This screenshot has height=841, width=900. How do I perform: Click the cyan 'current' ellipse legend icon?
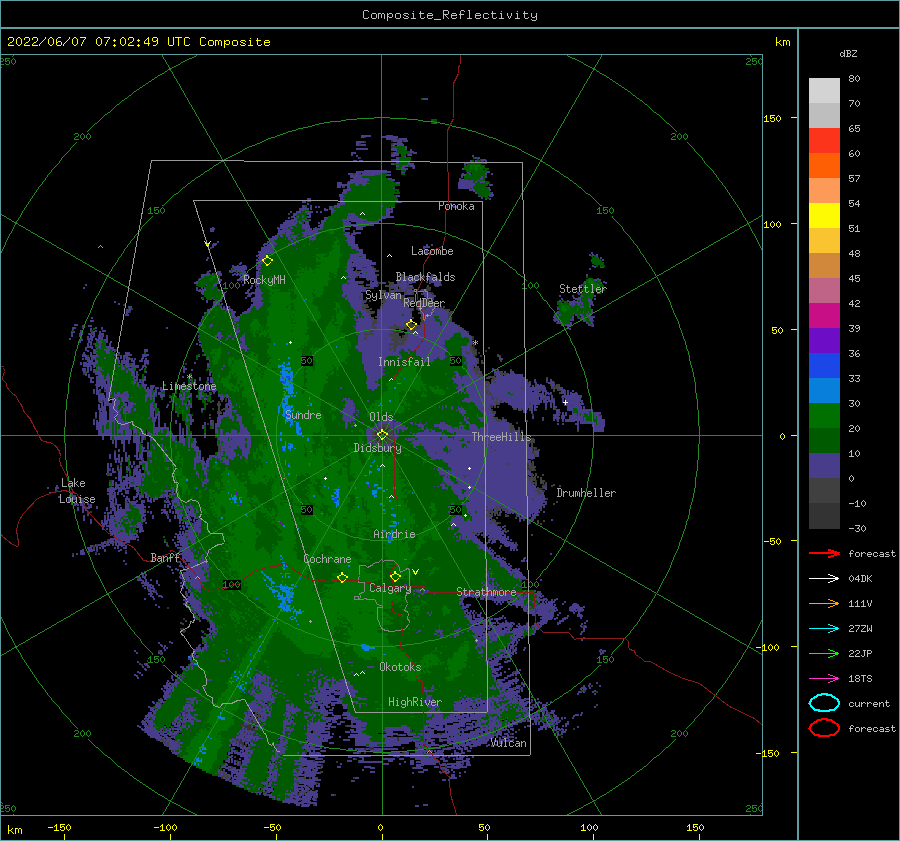pos(824,703)
